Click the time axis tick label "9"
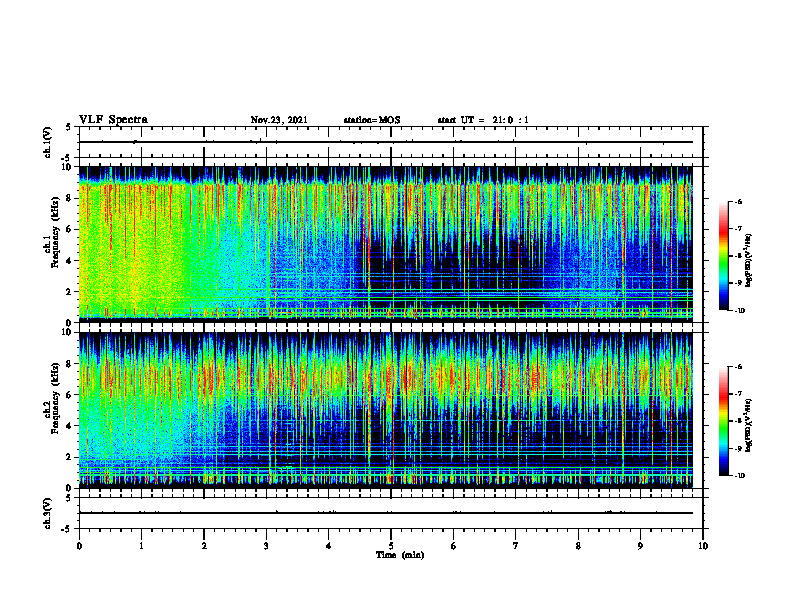The width and height of the screenshot is (792, 612). [x=640, y=546]
